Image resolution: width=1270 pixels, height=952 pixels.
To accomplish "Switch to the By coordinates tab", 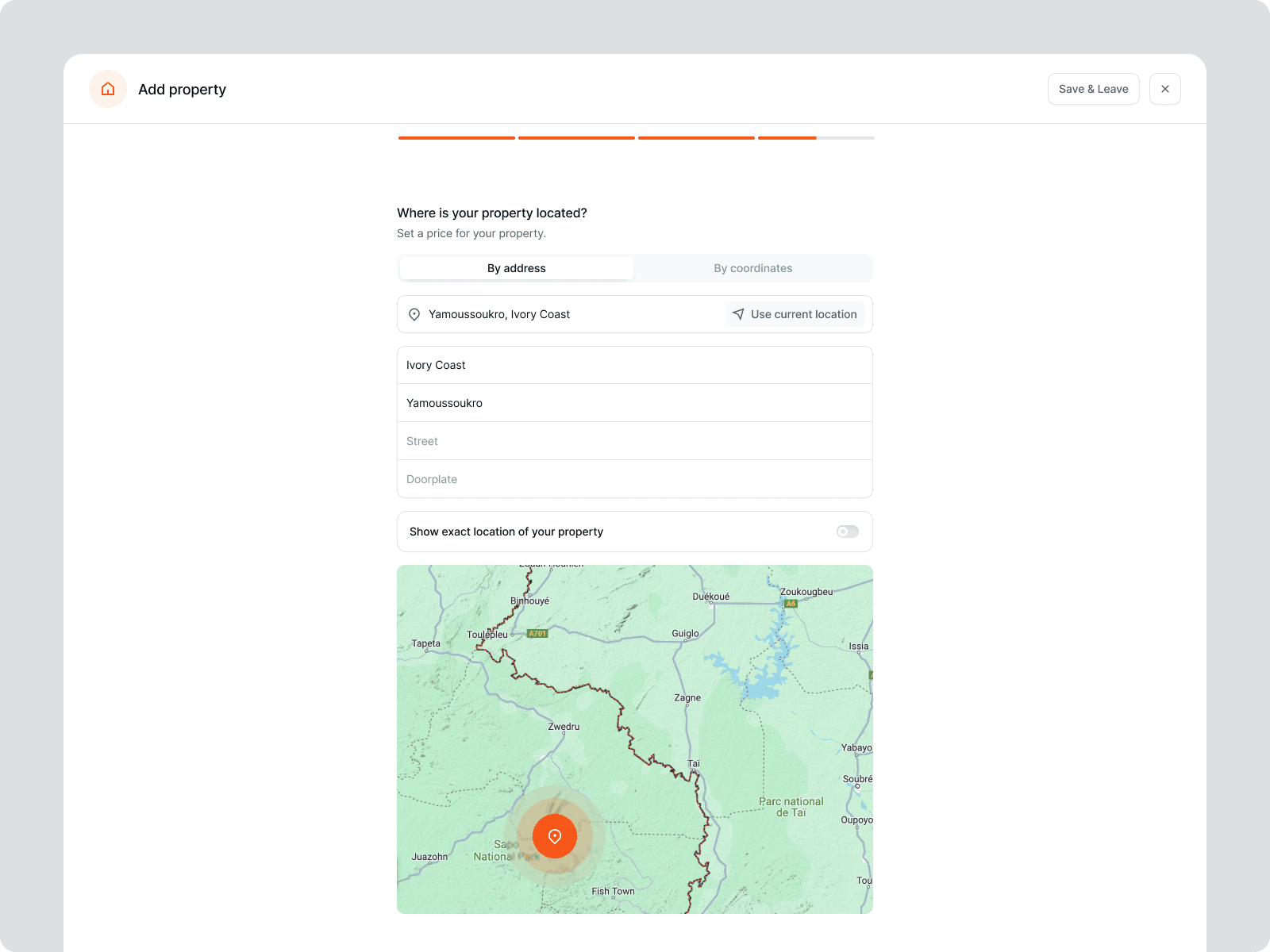I will point(753,268).
